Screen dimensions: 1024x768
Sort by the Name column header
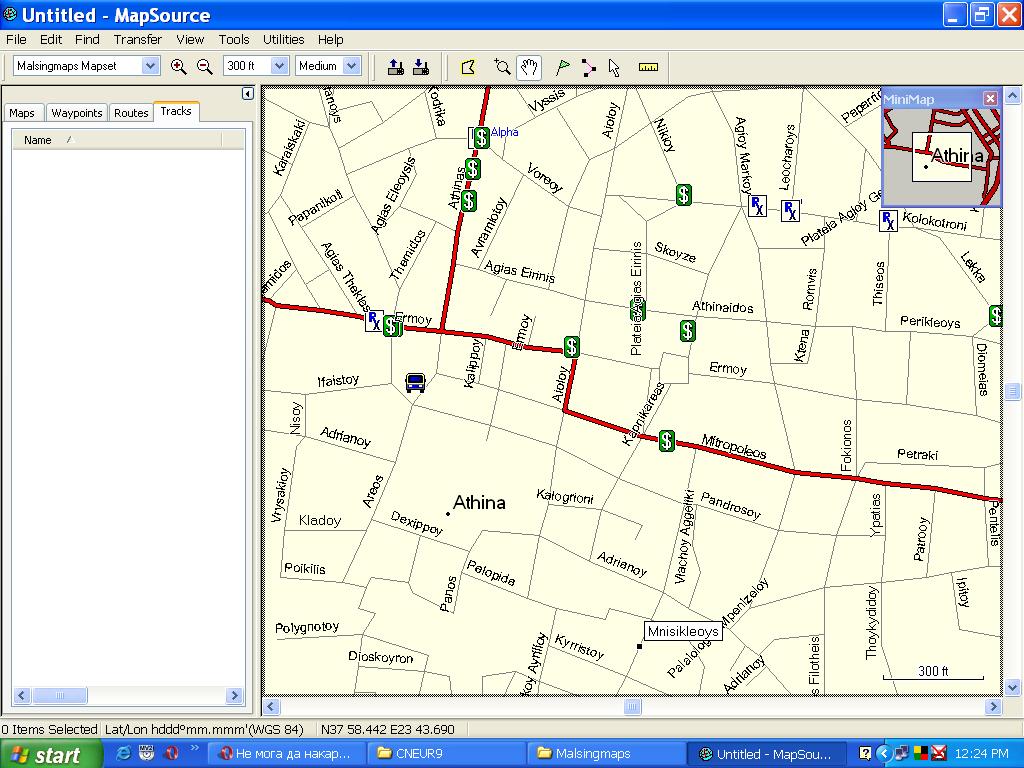pyautogui.click(x=117, y=140)
